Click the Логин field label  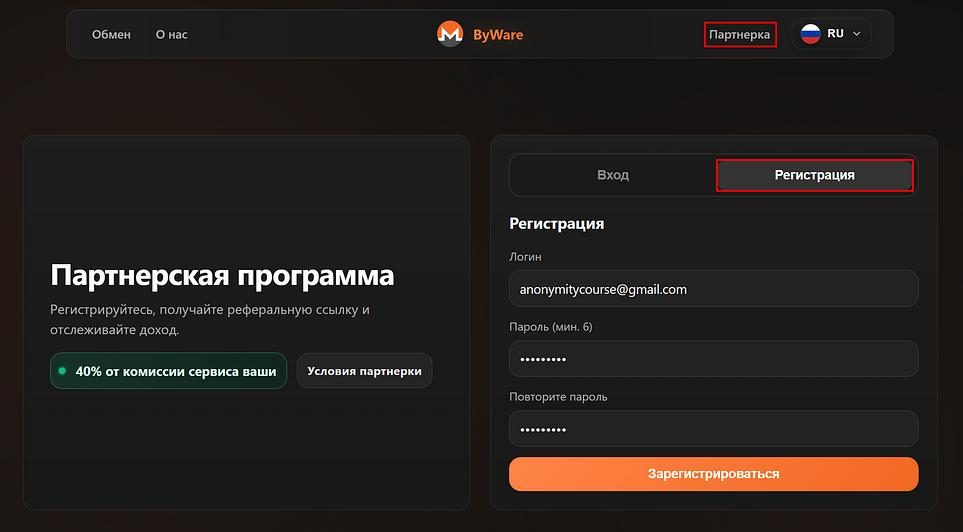coord(525,257)
